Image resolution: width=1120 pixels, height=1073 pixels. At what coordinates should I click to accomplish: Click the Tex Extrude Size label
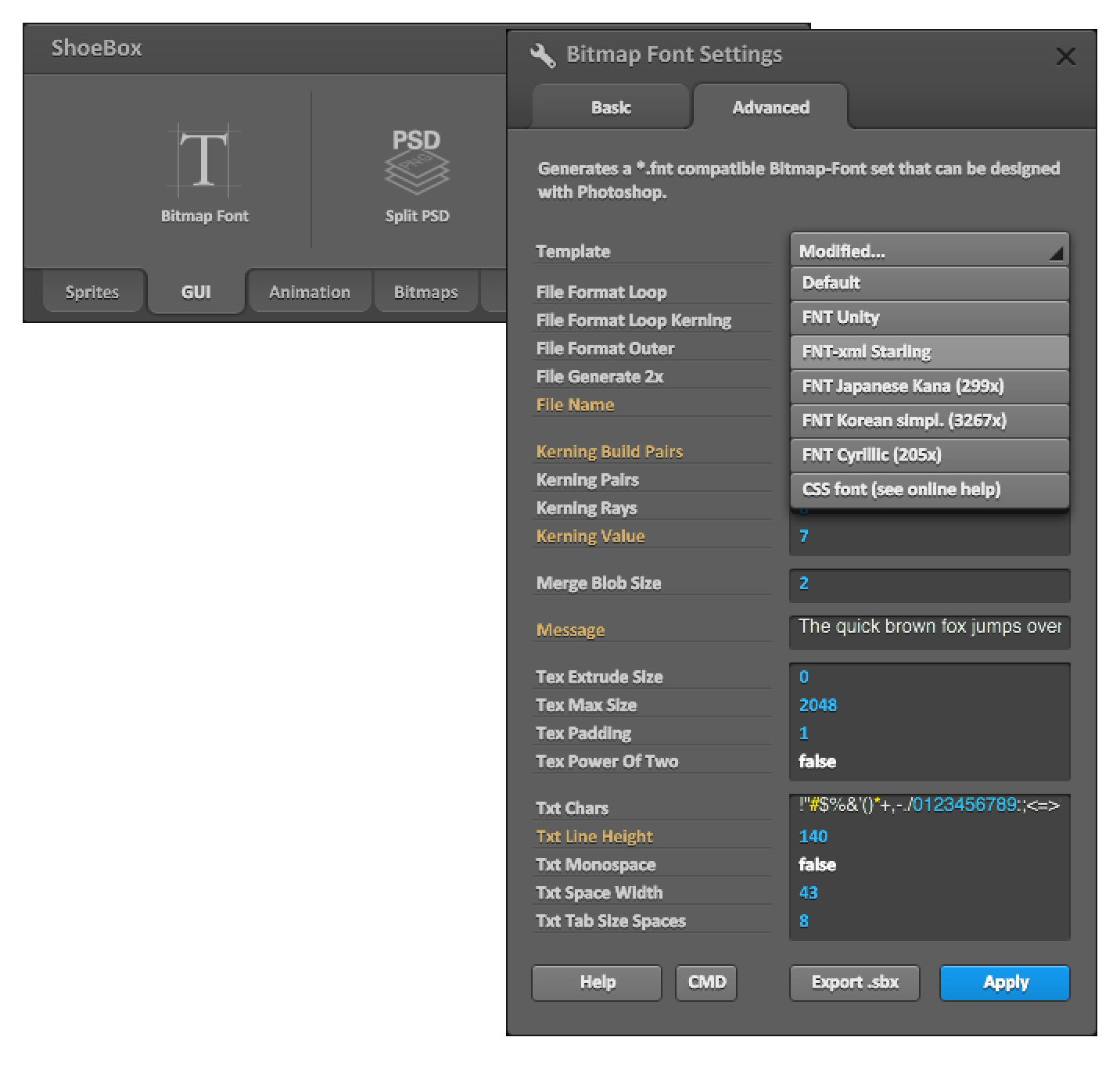(599, 677)
